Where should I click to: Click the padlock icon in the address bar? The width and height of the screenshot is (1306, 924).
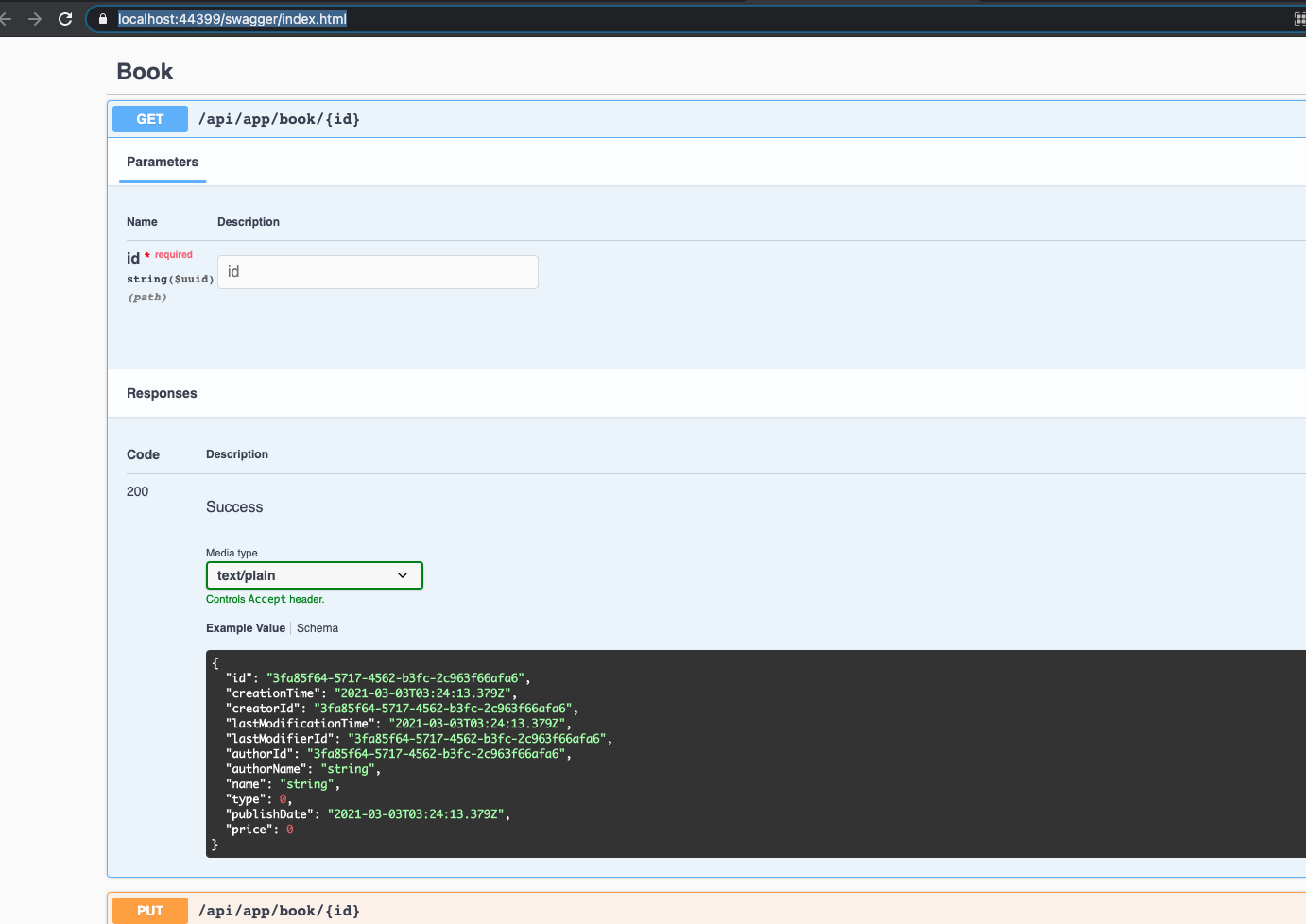tap(101, 18)
